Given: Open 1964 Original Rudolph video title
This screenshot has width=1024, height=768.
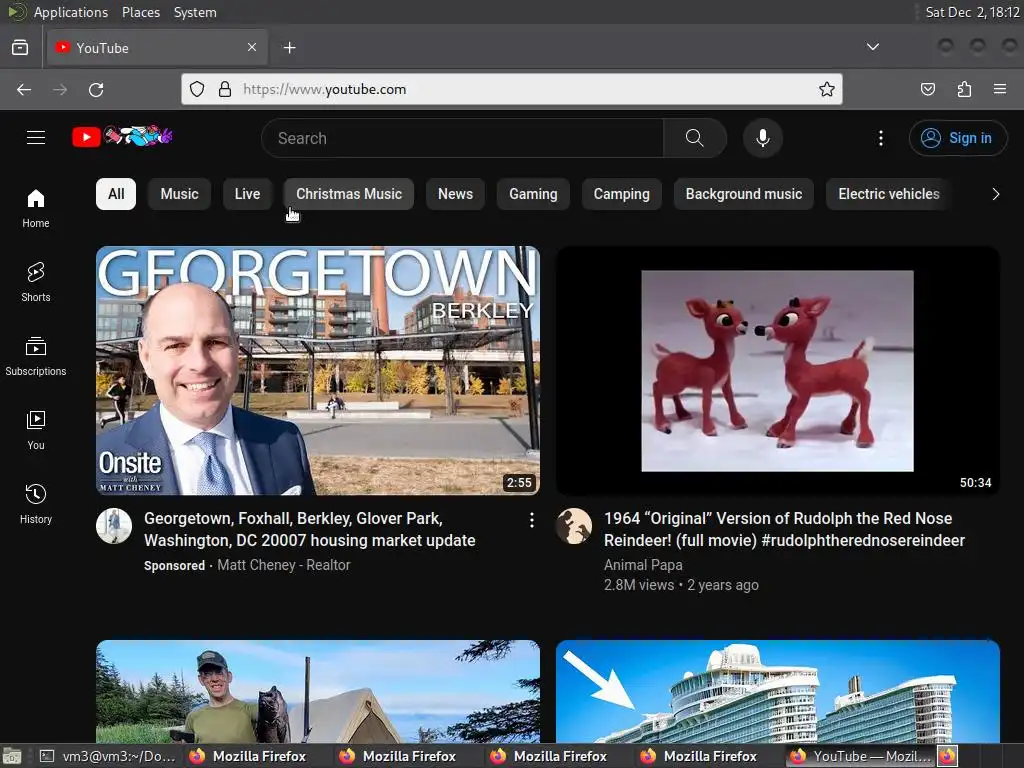Looking at the screenshot, I should tap(784, 529).
